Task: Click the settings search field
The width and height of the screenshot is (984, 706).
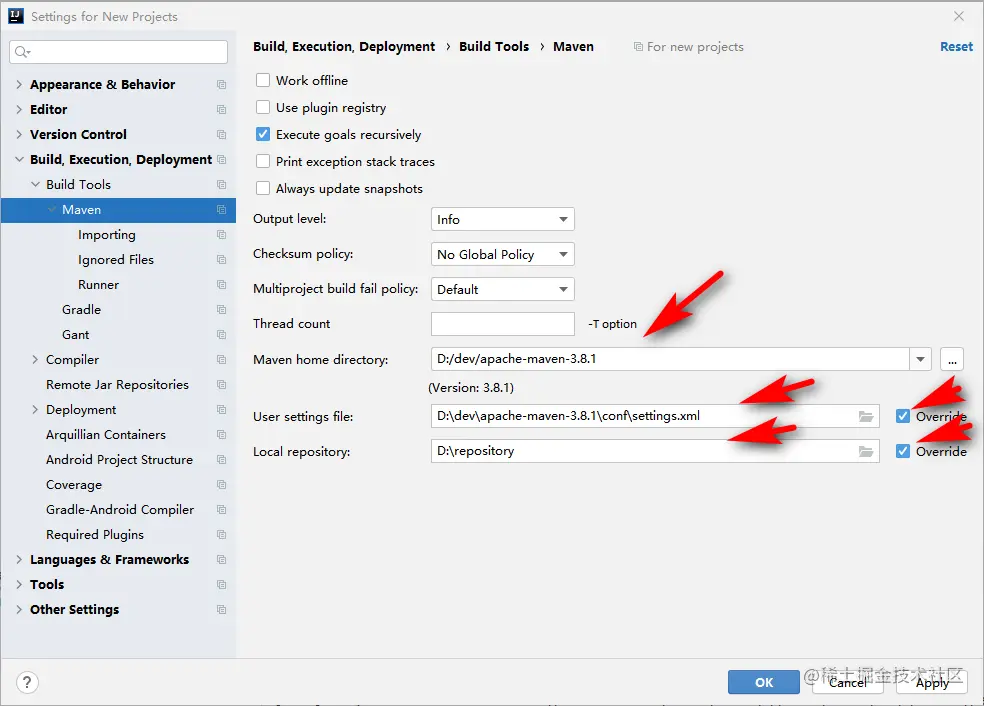Action: point(119,52)
